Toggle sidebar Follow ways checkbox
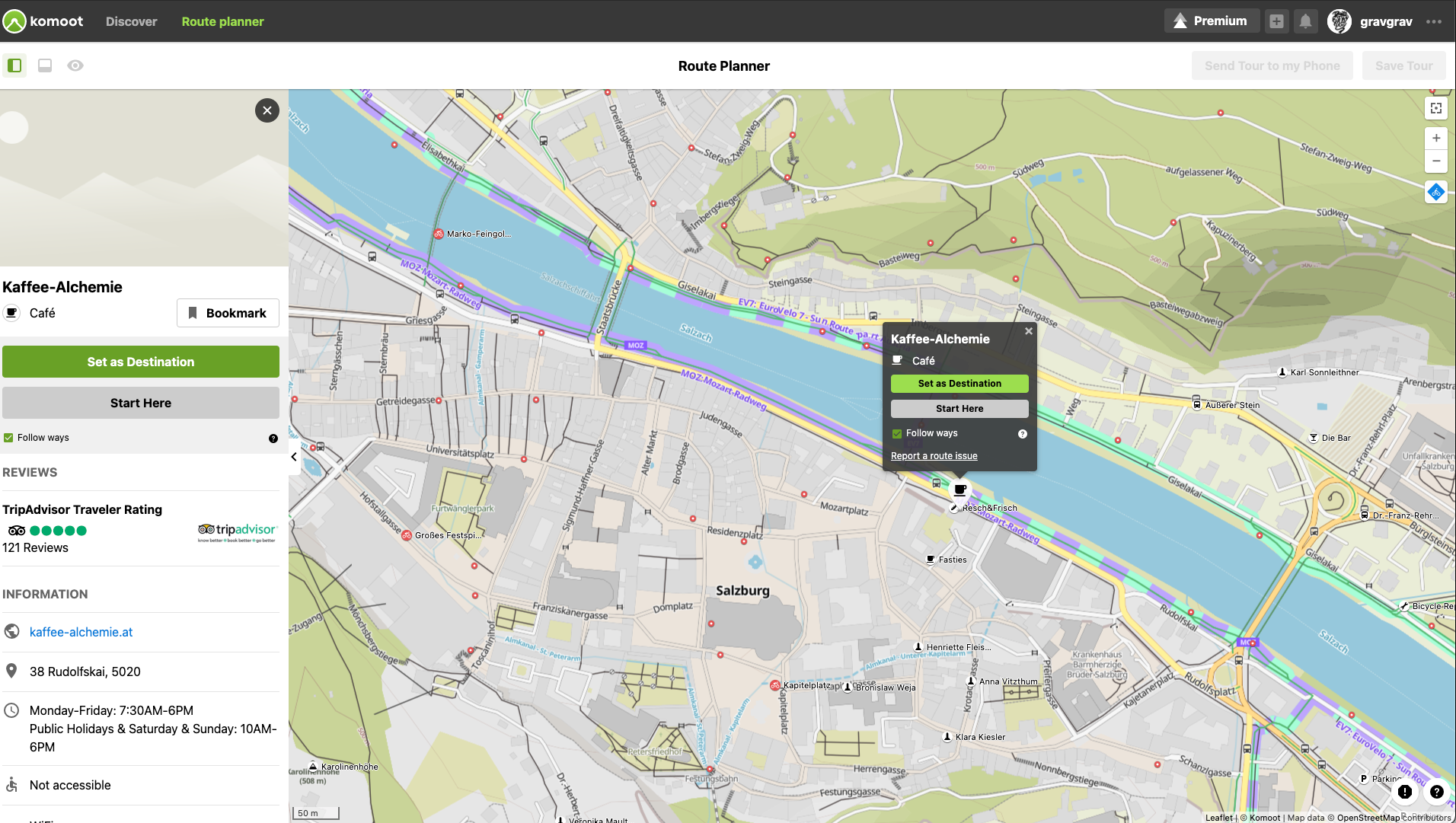This screenshot has height=823, width=1456. (8, 438)
